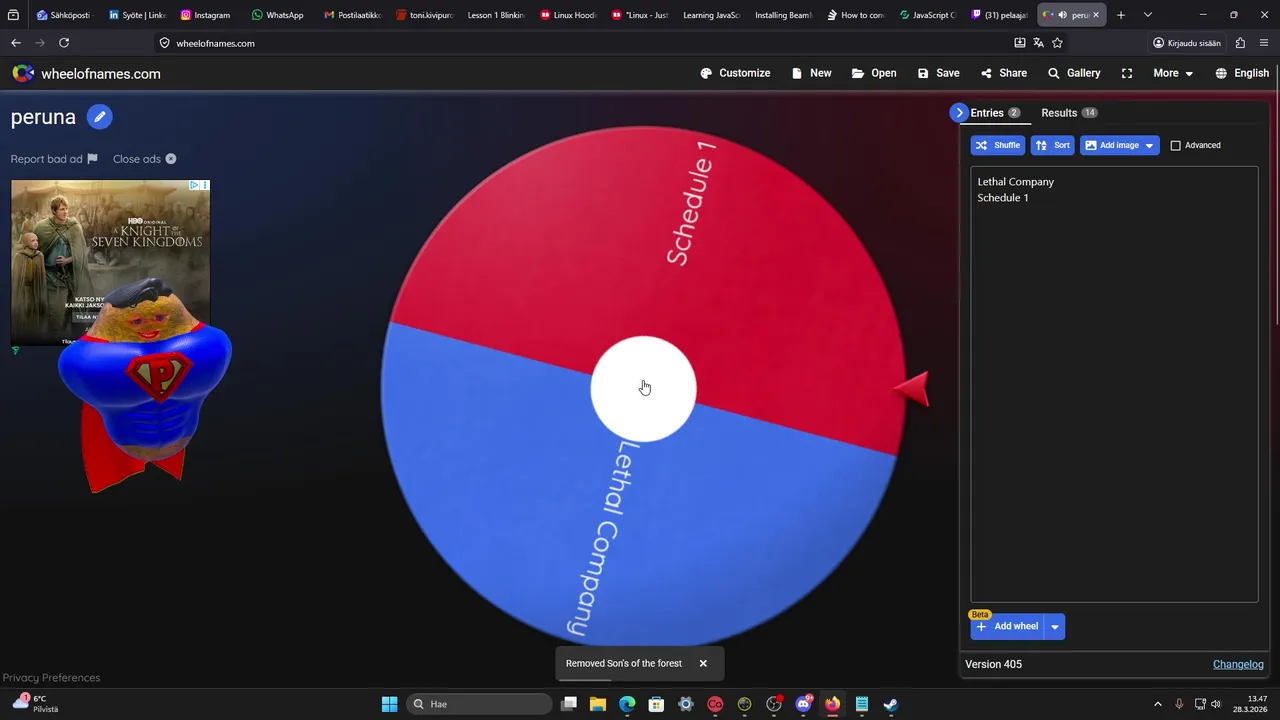Expand the Add wheel options arrow
This screenshot has height=720, width=1280.
pos(1055,626)
